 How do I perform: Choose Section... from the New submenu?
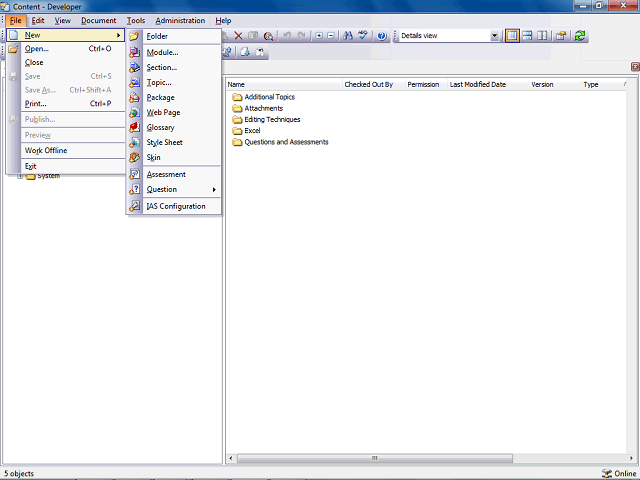(174, 67)
